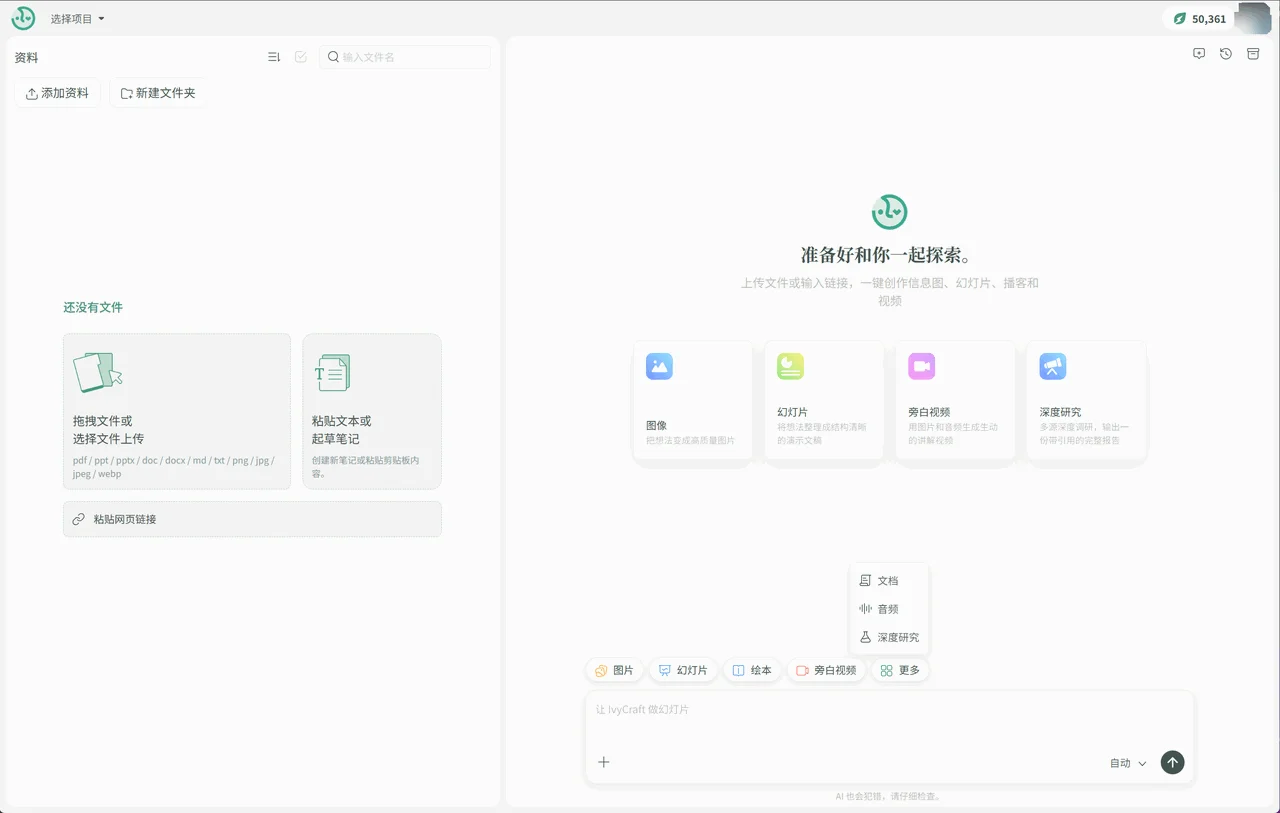The height and width of the screenshot is (813, 1280).
Task: Open the 自动 mode dropdown
Action: [1128, 763]
